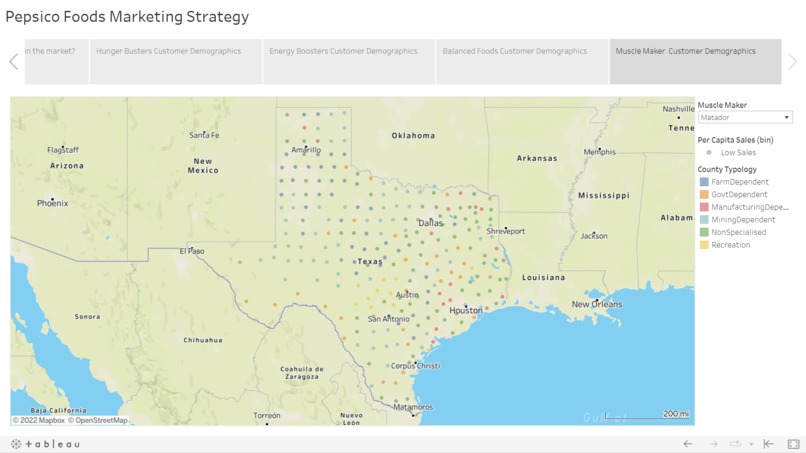
Task: Click the Pepsico Foods Marketing Strategy title
Action: pyautogui.click(x=127, y=16)
